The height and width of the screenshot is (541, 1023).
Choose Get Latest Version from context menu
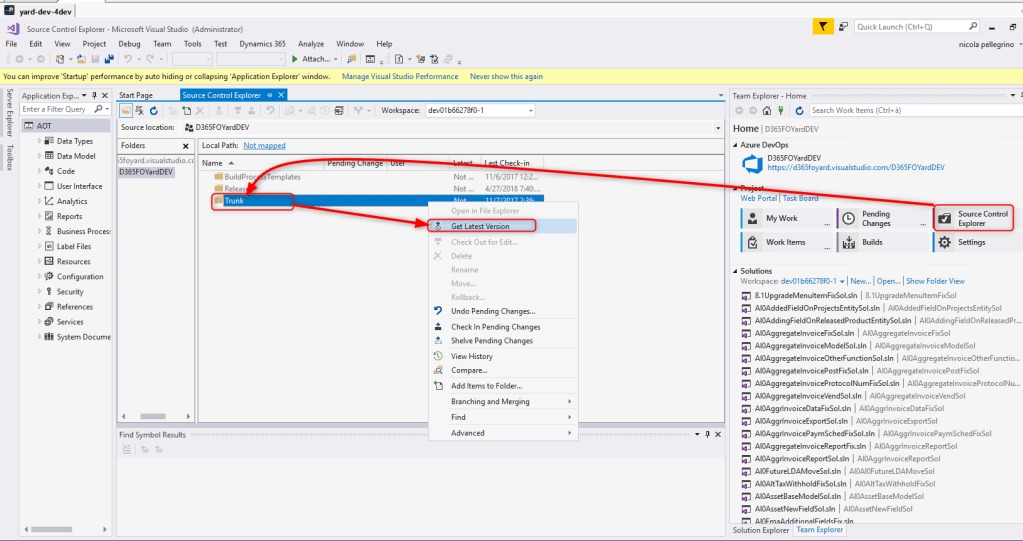pyautogui.click(x=479, y=226)
